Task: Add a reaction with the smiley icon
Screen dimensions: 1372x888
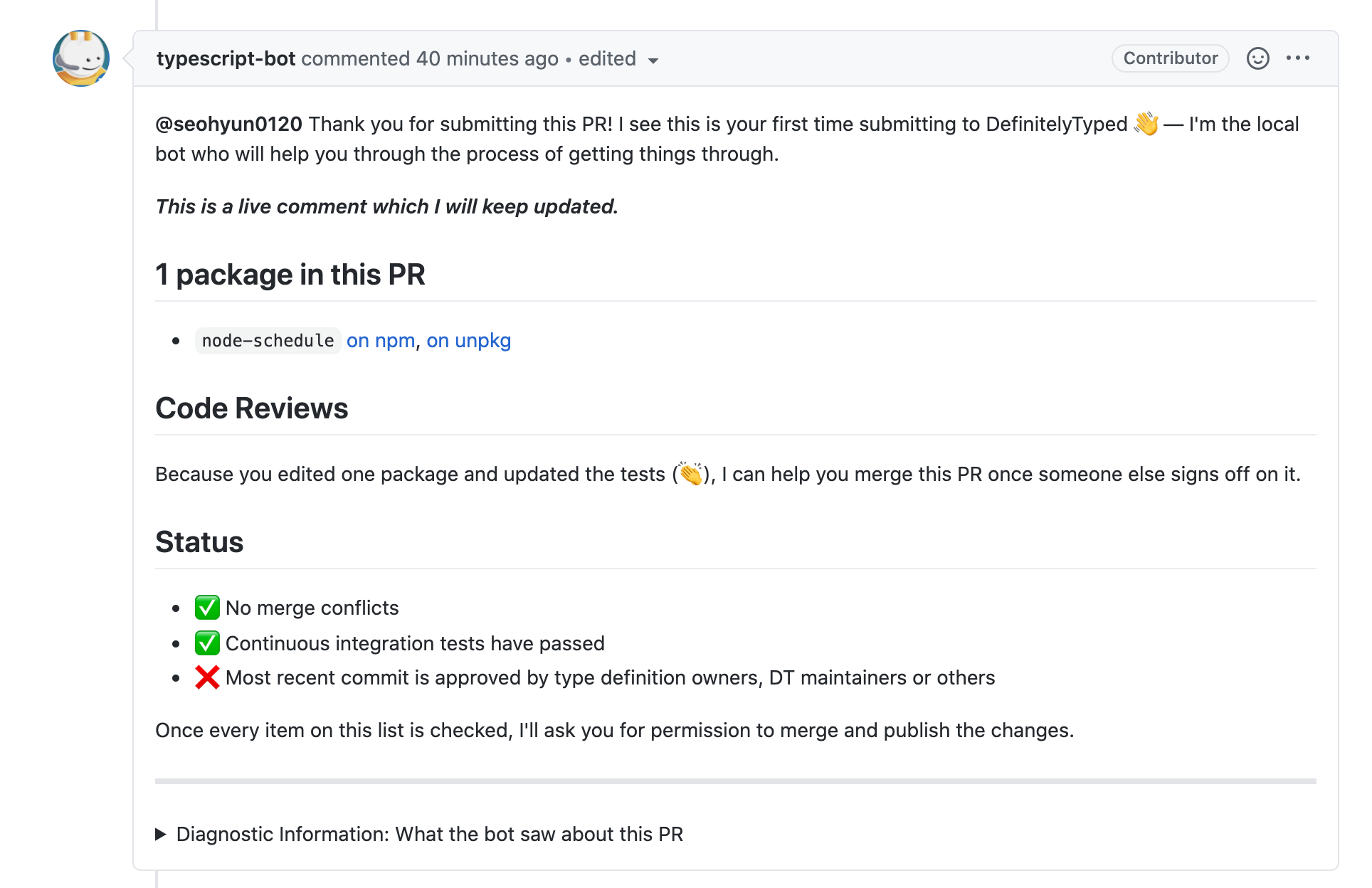Action: click(x=1257, y=58)
